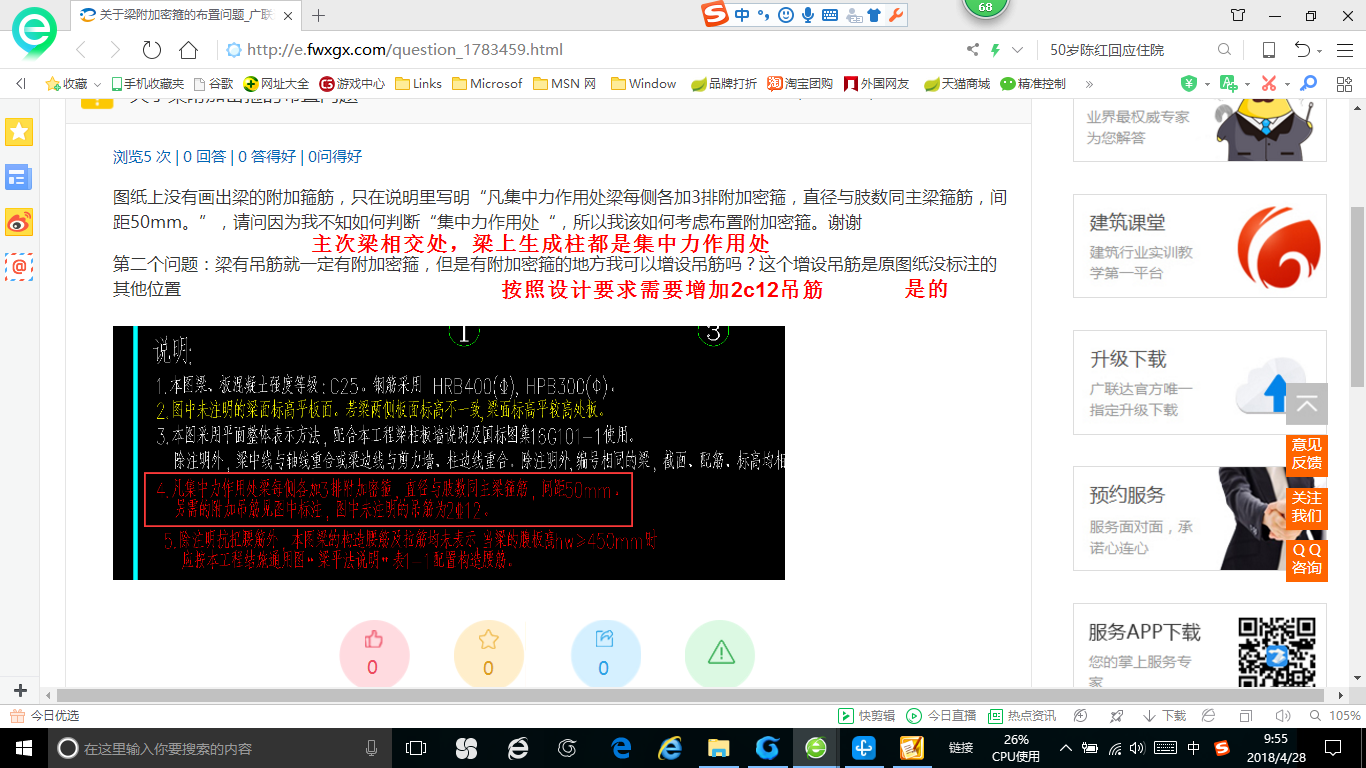Open the 谷歌 bookmark
Screen dimensions: 1366x768
pyautogui.click(x=213, y=84)
